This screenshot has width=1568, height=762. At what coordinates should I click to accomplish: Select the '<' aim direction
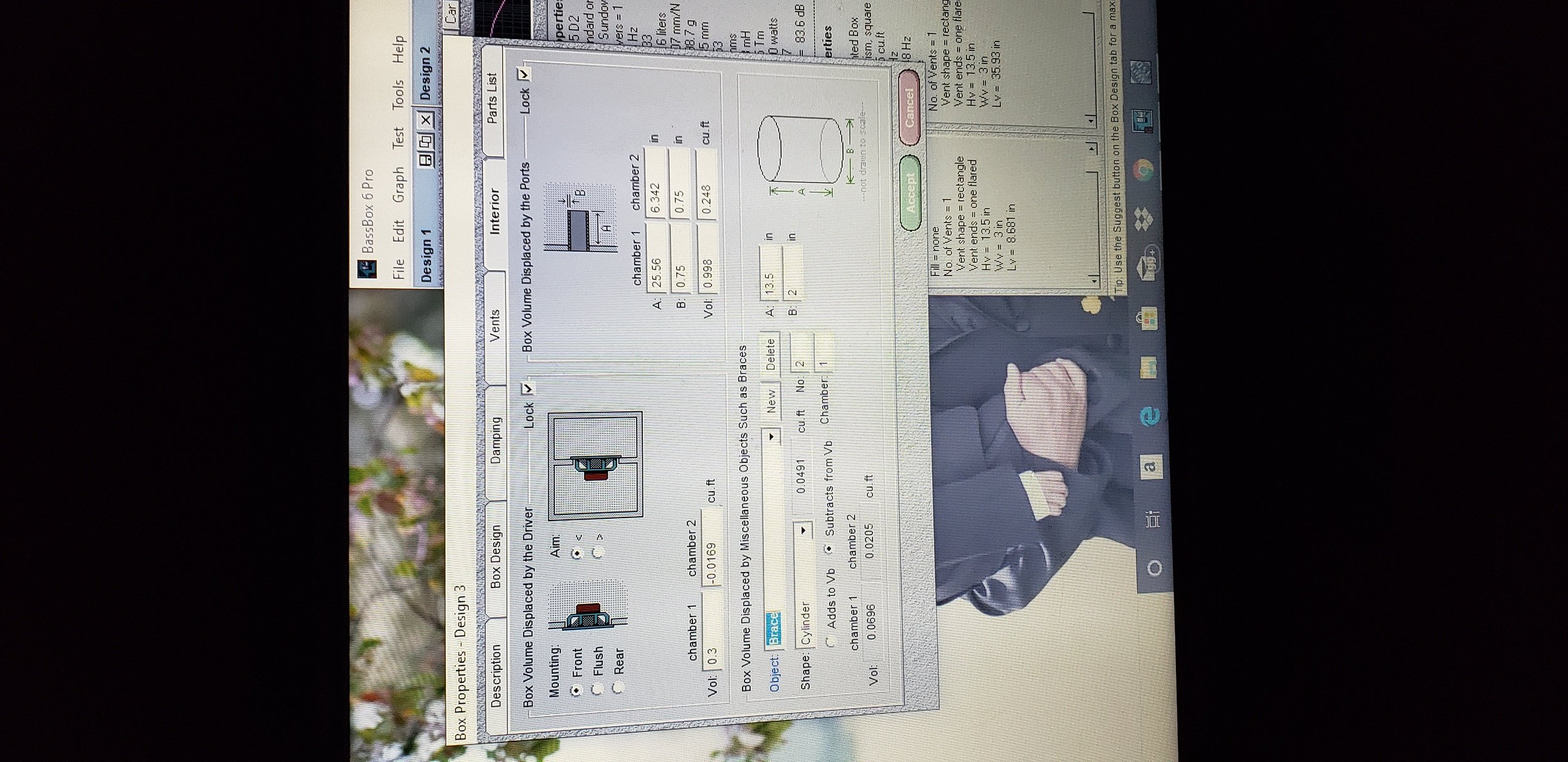(x=578, y=553)
